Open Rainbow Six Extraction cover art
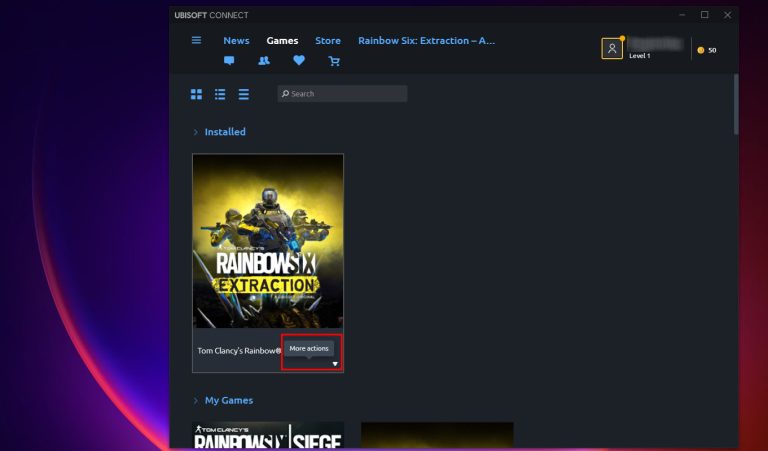 click(x=268, y=241)
